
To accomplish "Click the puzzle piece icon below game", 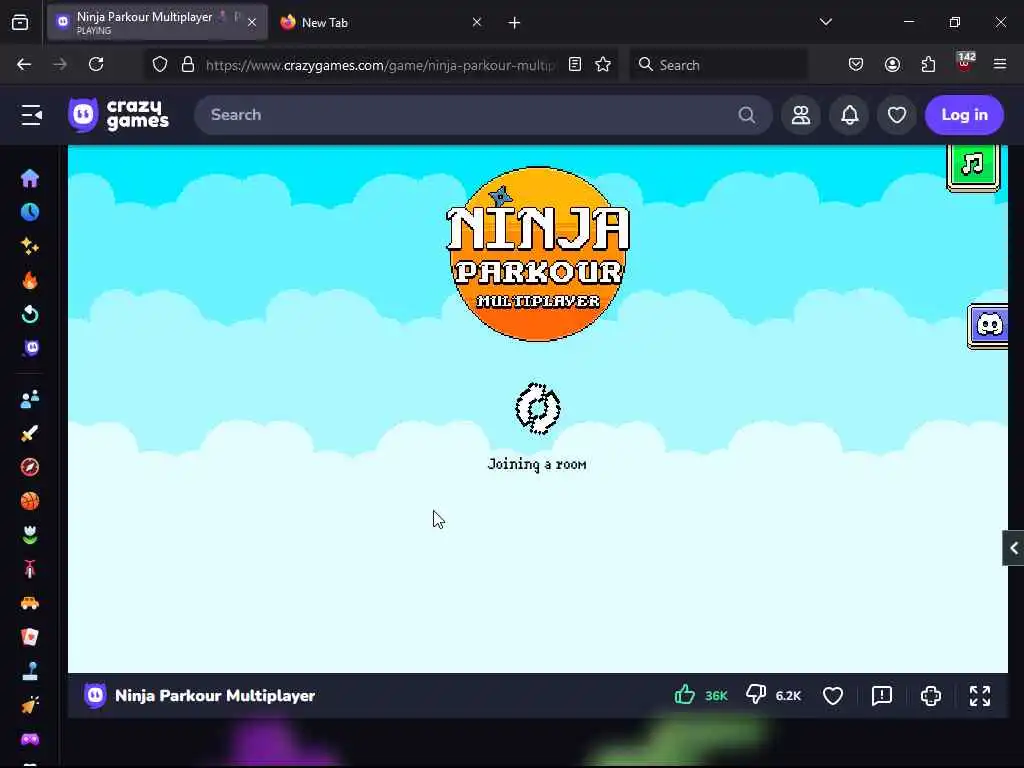I will point(931,696).
